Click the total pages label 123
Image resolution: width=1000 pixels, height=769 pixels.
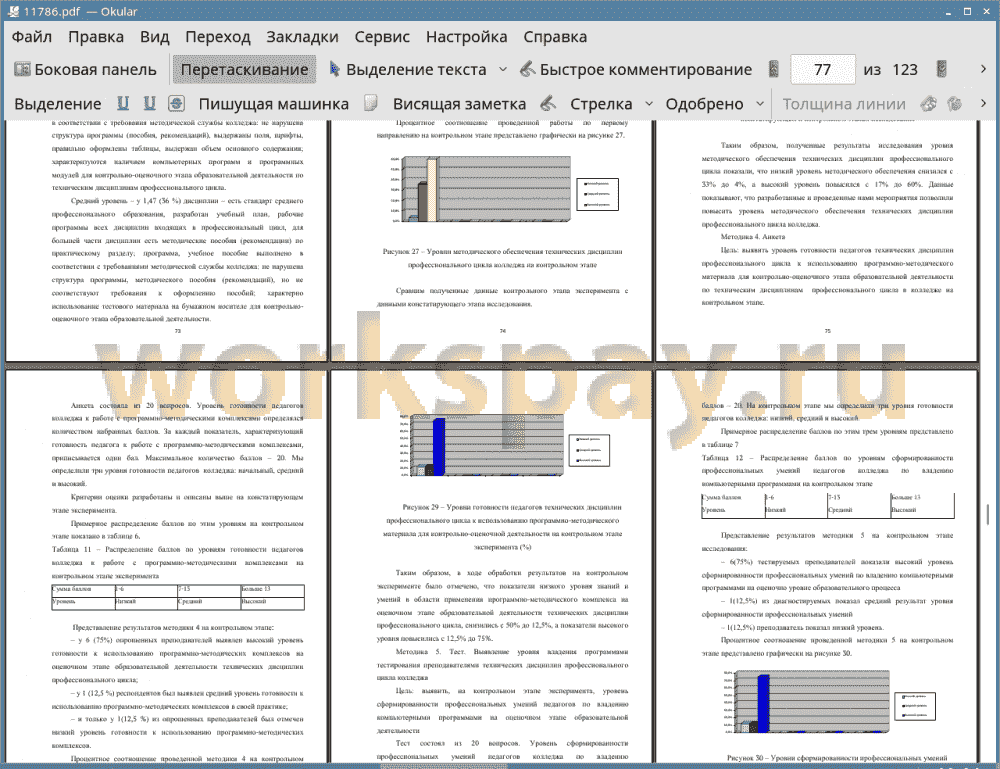(904, 70)
